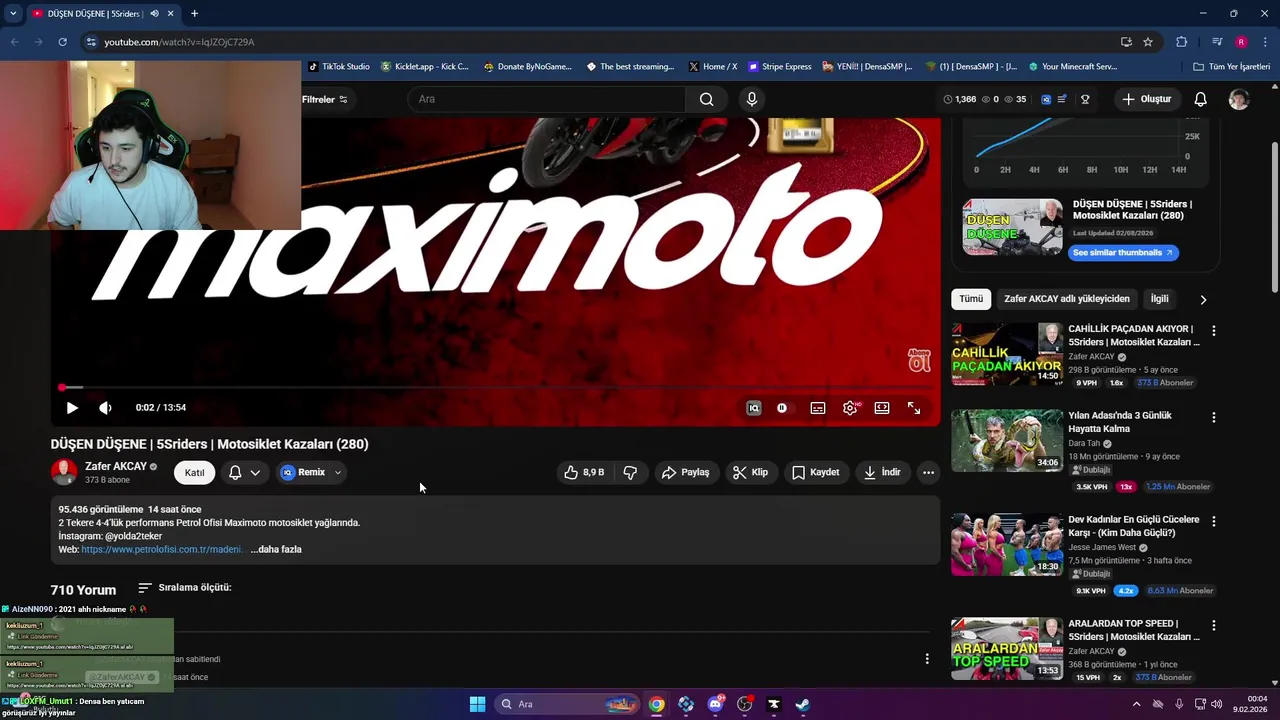Dislike the video with thumbs down
The height and width of the screenshot is (720, 1280).
tap(630, 472)
